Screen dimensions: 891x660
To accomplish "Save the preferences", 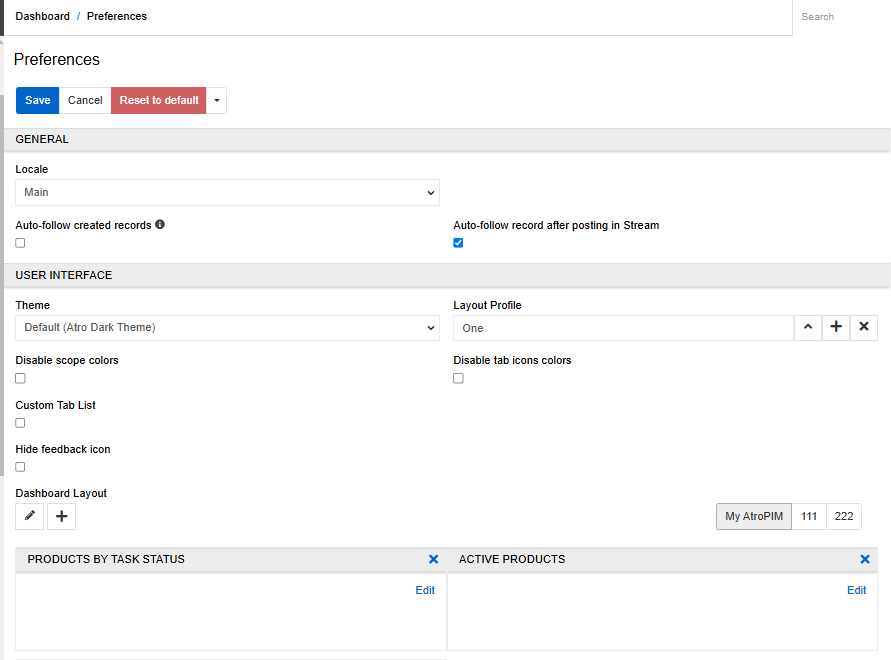I will 38,101.
